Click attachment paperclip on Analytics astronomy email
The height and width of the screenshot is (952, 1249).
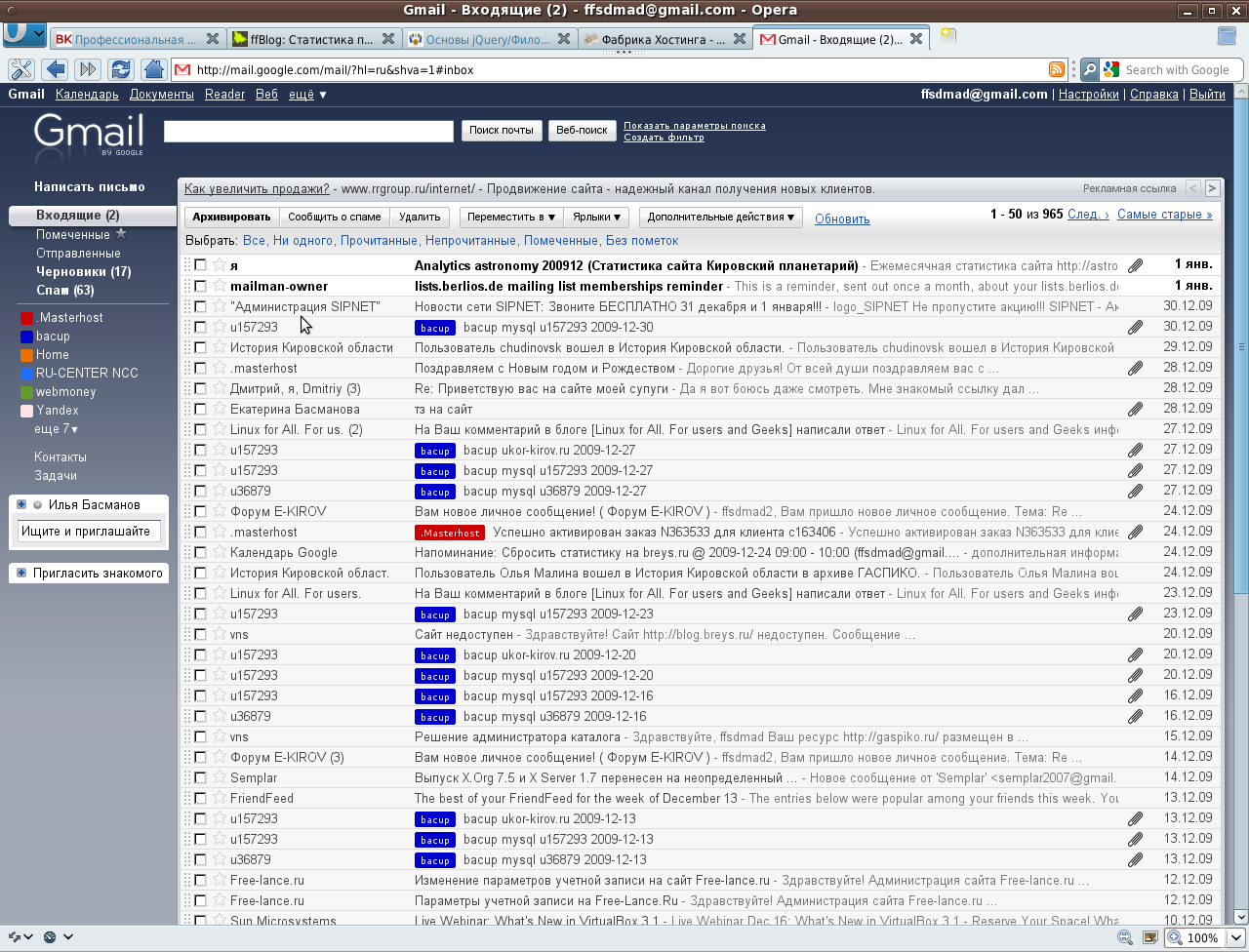click(1135, 265)
